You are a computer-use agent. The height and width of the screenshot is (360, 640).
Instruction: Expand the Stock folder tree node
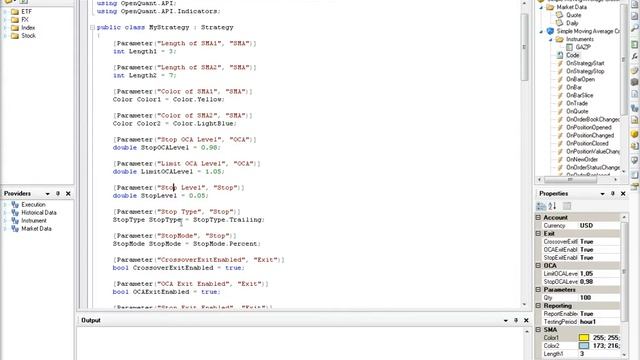5,36
